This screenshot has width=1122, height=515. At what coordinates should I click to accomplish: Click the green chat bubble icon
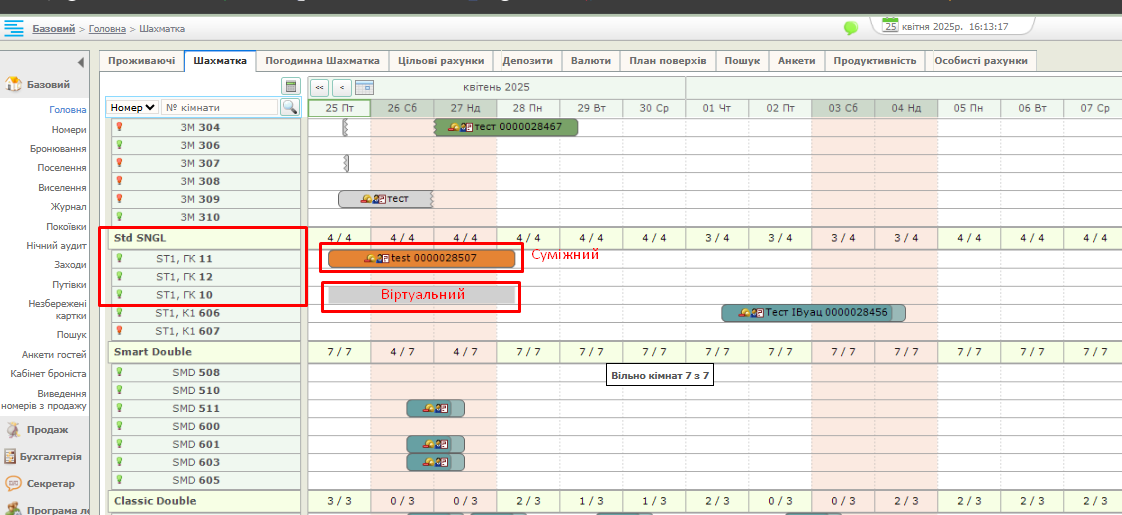[x=851, y=28]
